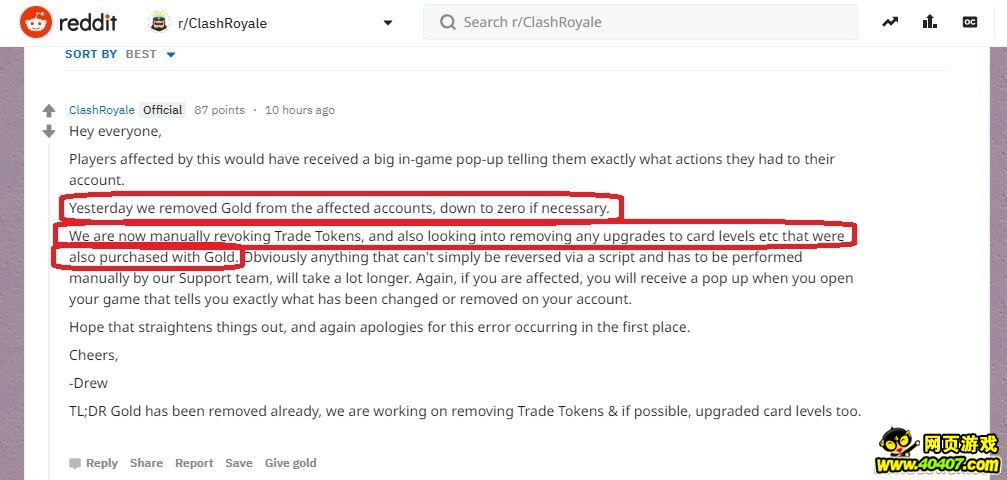Open the ClashRoyale username profile link
The image size is (1007, 480).
(101, 110)
